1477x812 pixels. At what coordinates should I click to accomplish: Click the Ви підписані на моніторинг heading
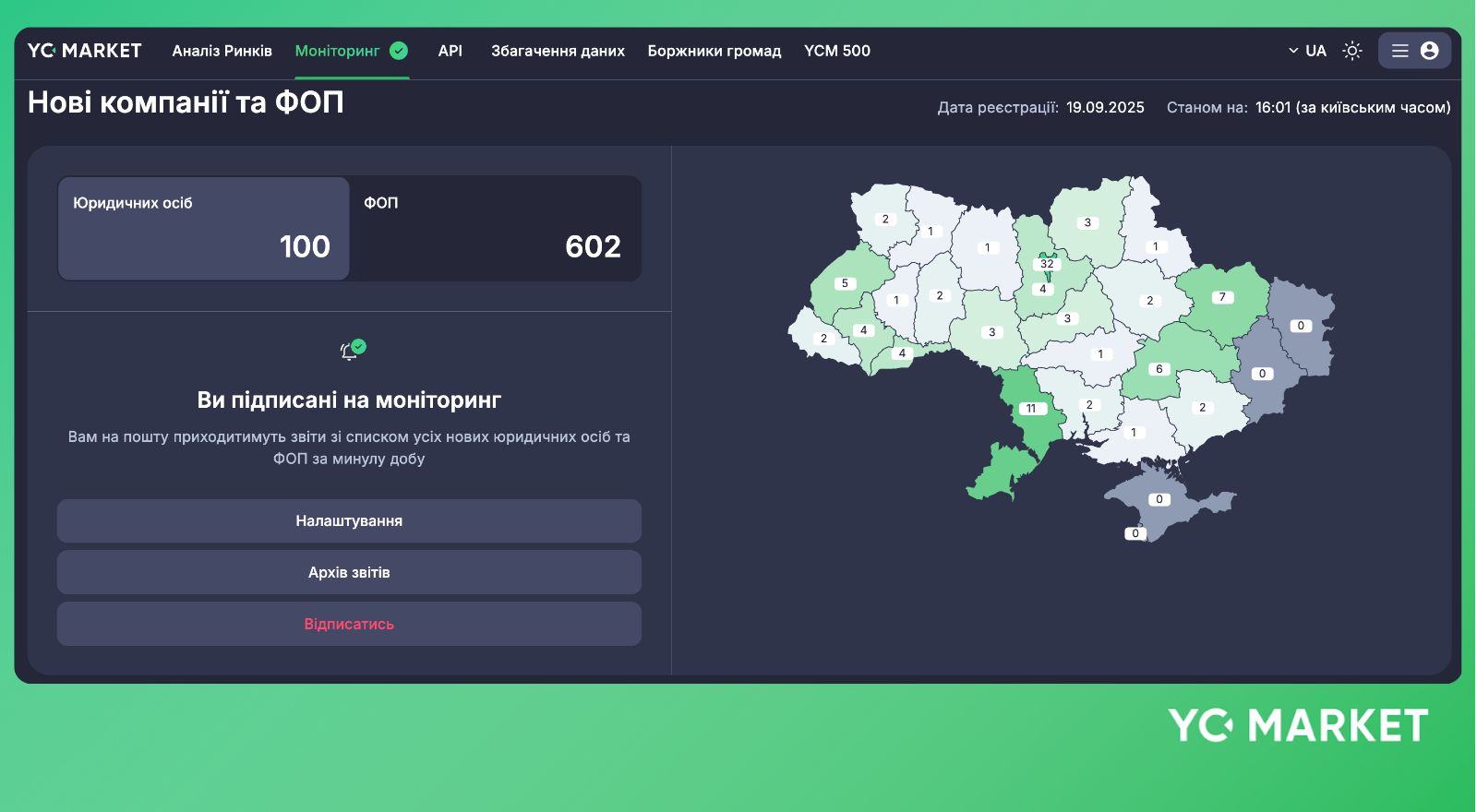click(x=349, y=400)
